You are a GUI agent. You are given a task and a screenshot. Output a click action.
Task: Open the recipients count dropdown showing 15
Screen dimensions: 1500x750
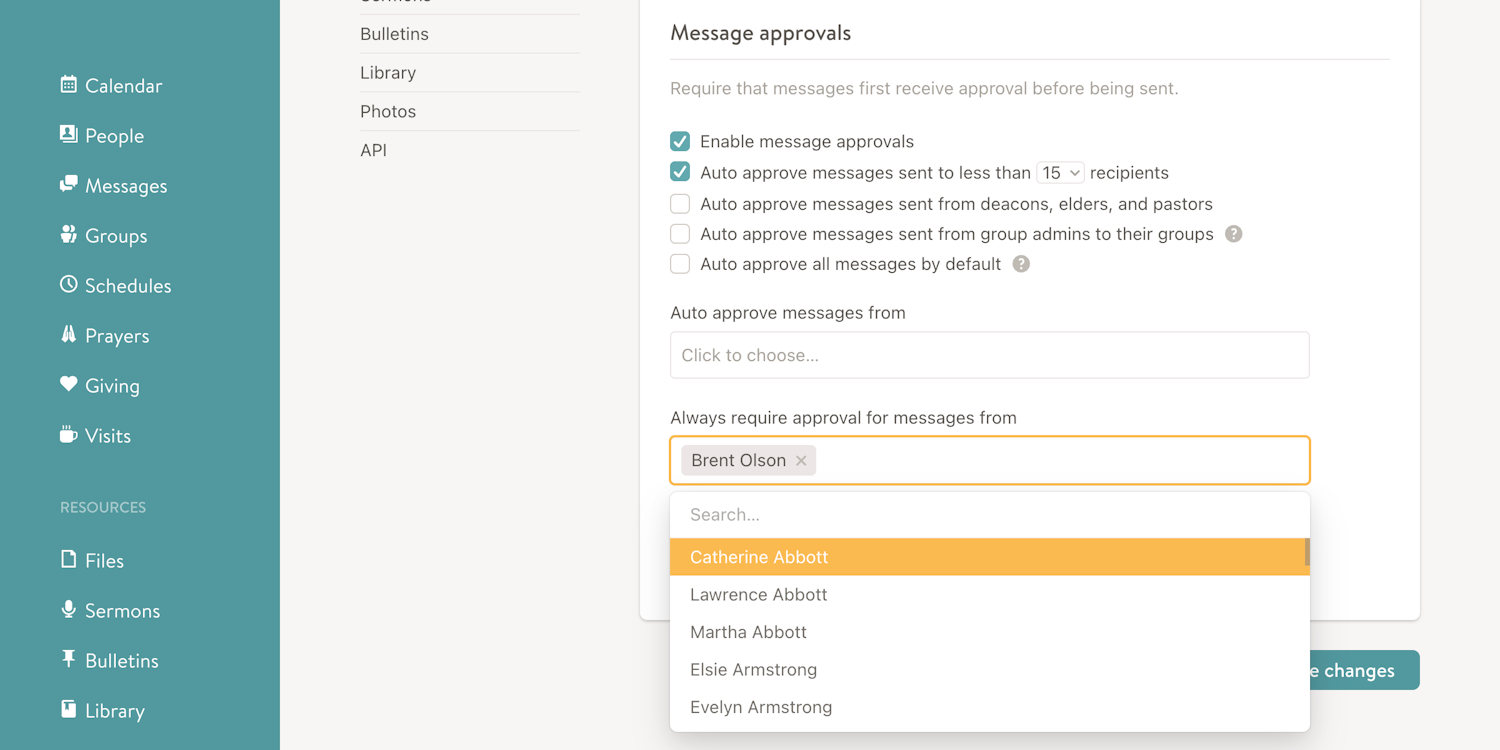coord(1060,173)
